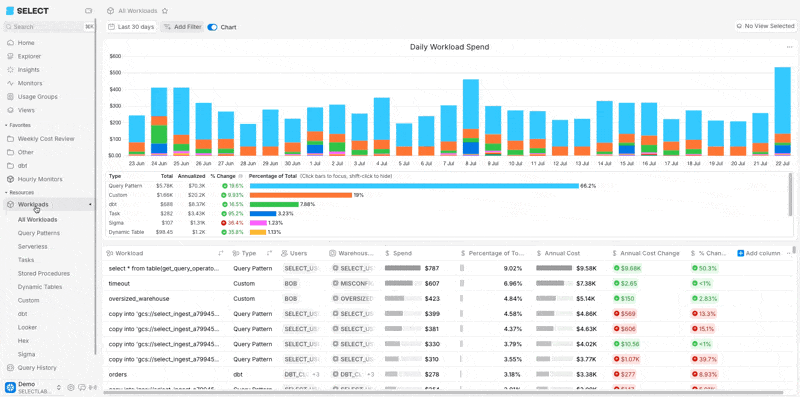This screenshot has height=397, width=800.
Task: Click the 8 Jul chart bar
Action: [x=470, y=117]
